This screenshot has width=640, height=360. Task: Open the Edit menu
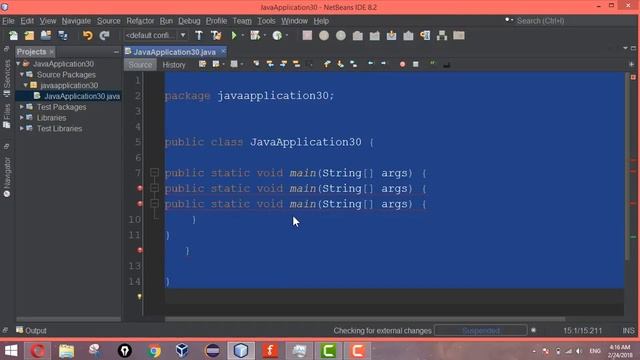tap(27, 21)
